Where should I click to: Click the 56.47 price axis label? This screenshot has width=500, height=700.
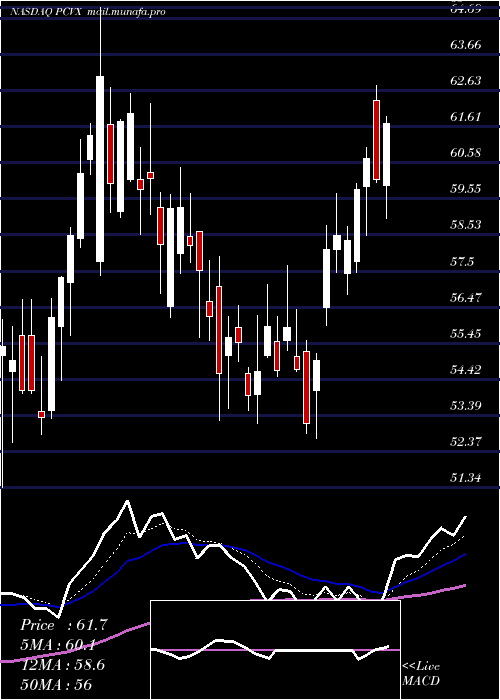(466, 297)
